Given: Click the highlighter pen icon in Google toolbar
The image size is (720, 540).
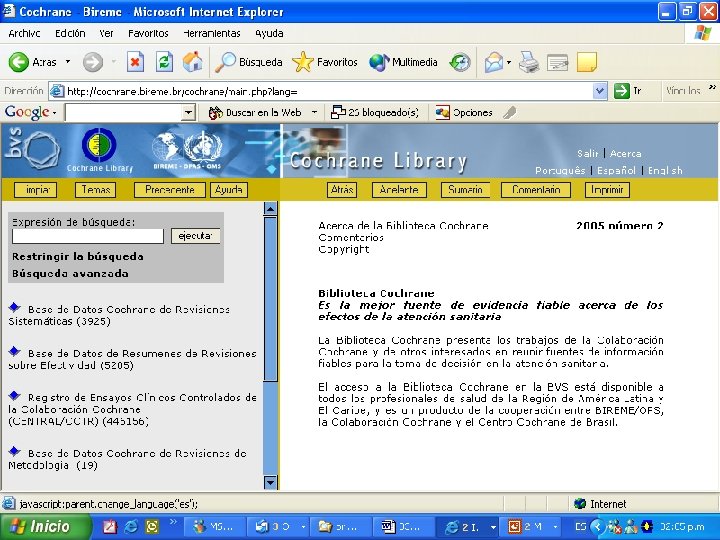Looking at the screenshot, I should tap(509, 112).
